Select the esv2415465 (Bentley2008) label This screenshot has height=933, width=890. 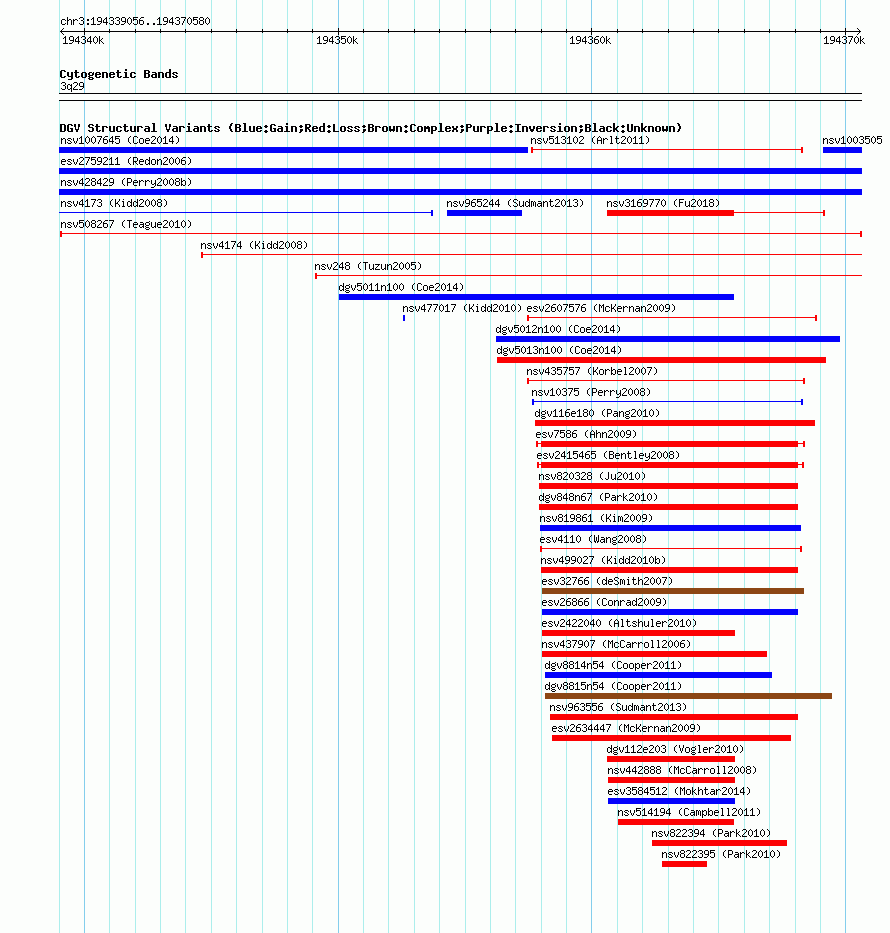[608, 455]
